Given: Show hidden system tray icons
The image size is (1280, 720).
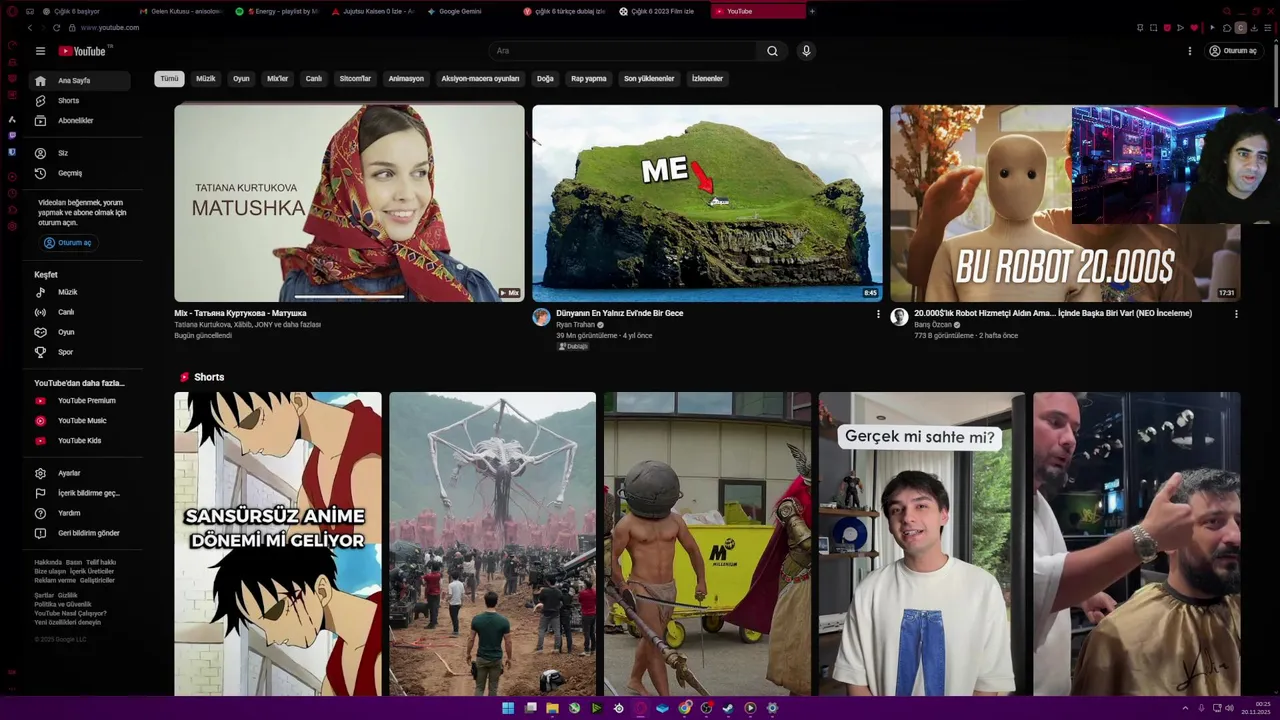Looking at the screenshot, I should (1186, 708).
